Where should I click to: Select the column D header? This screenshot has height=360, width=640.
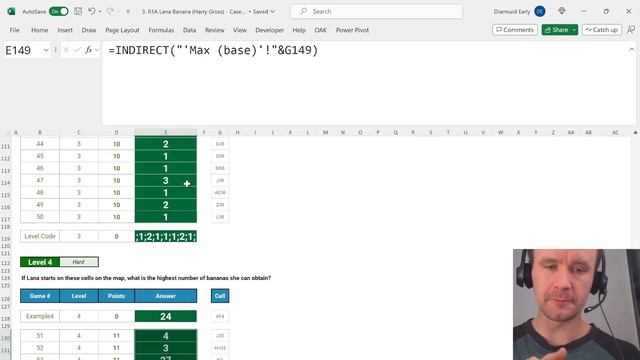tap(116, 132)
